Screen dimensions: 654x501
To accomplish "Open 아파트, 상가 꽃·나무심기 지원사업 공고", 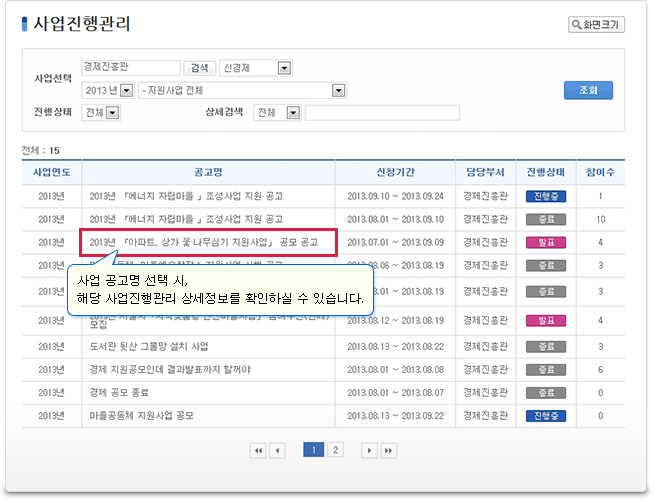I will [x=204, y=242].
